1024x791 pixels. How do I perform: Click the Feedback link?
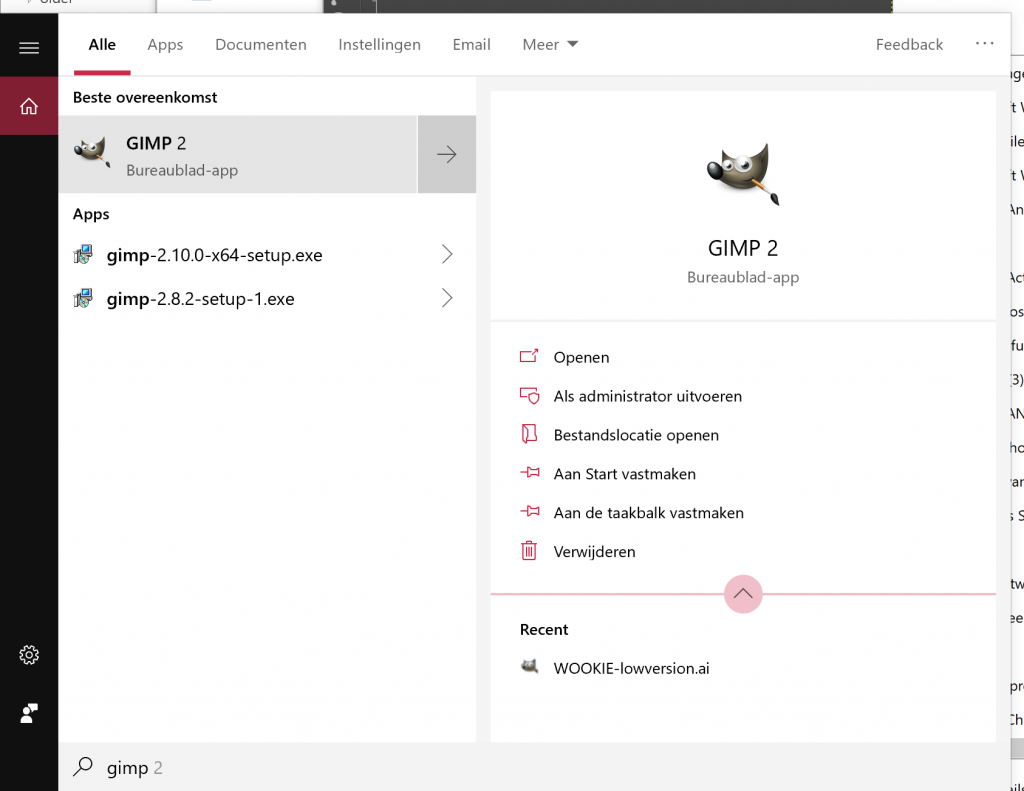(x=908, y=44)
